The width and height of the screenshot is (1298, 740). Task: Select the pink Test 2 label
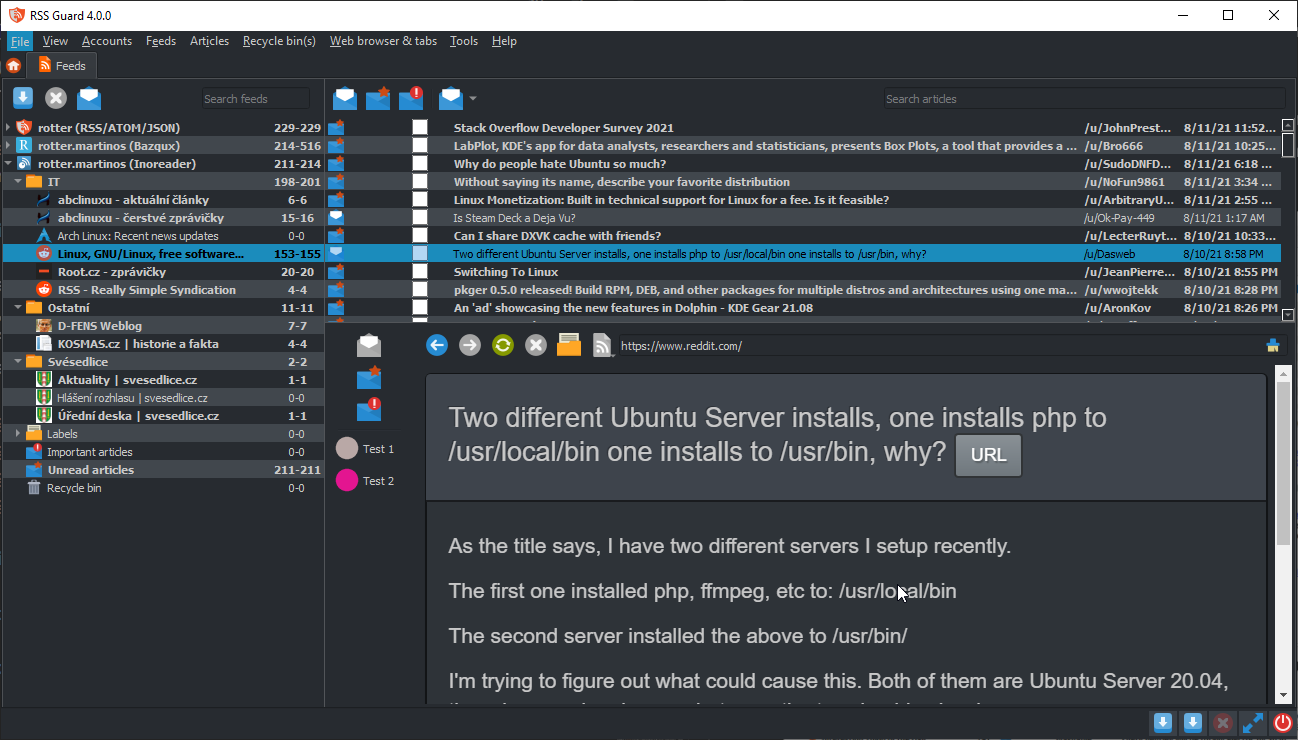347,481
